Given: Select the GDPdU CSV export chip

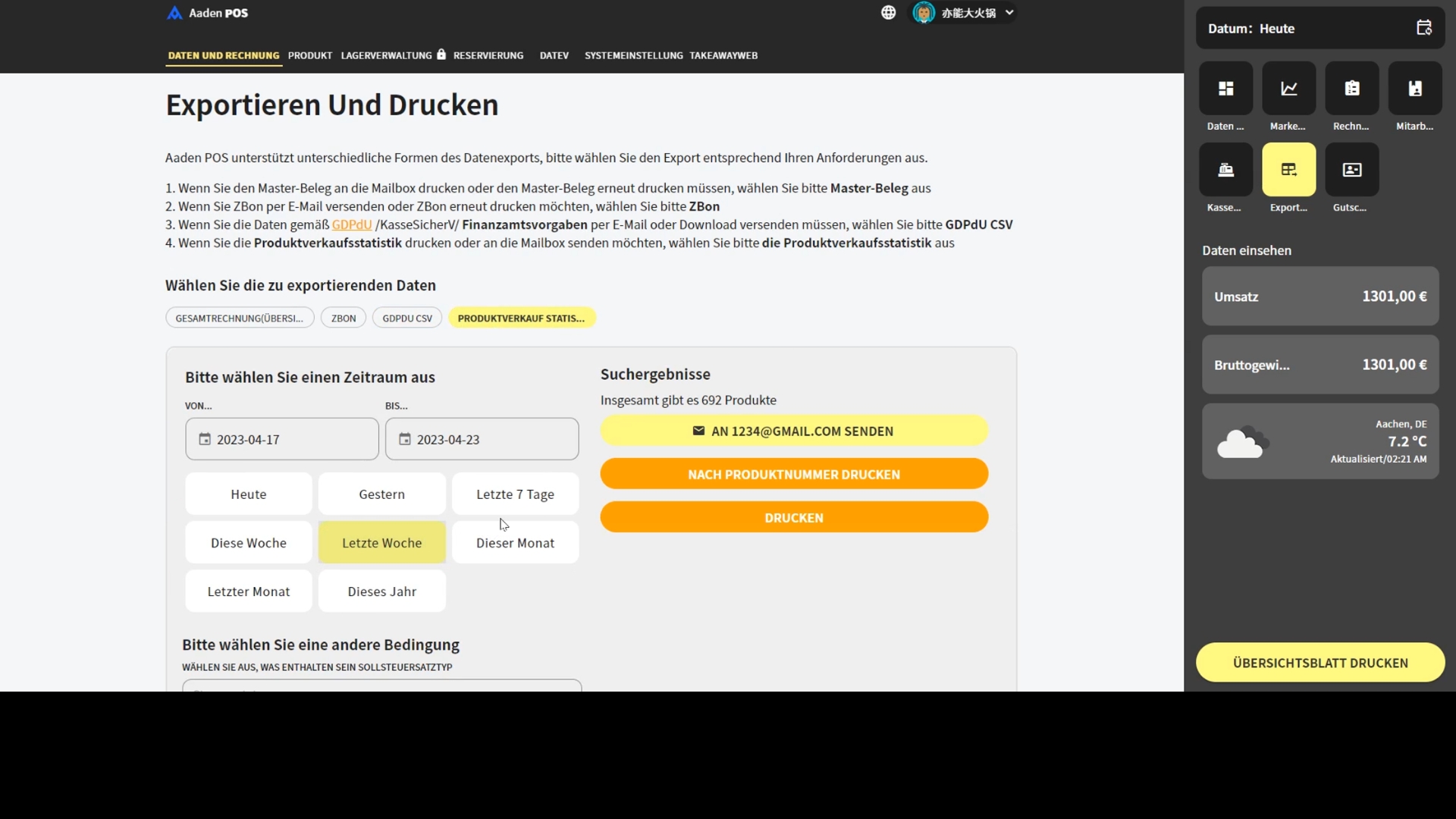Looking at the screenshot, I should click(407, 318).
